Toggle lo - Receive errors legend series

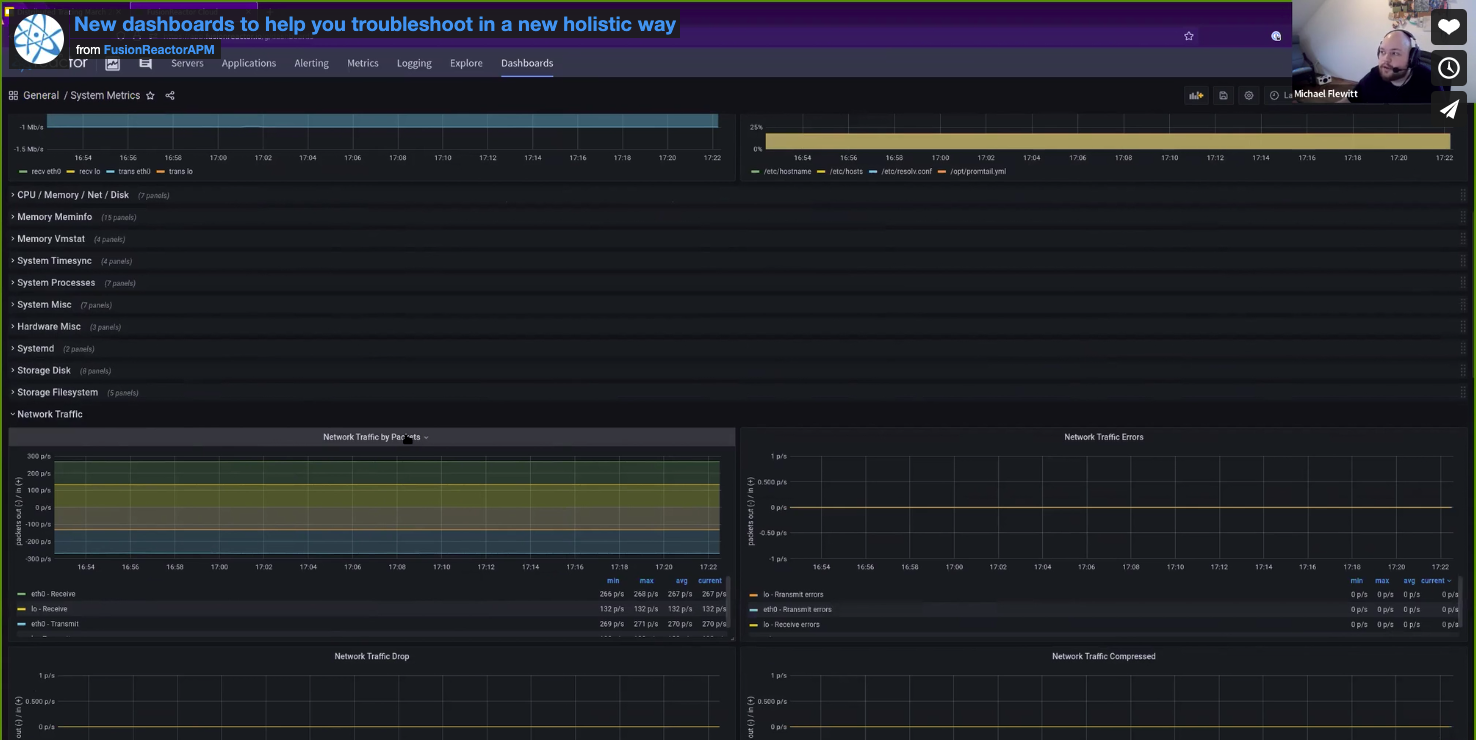point(791,624)
